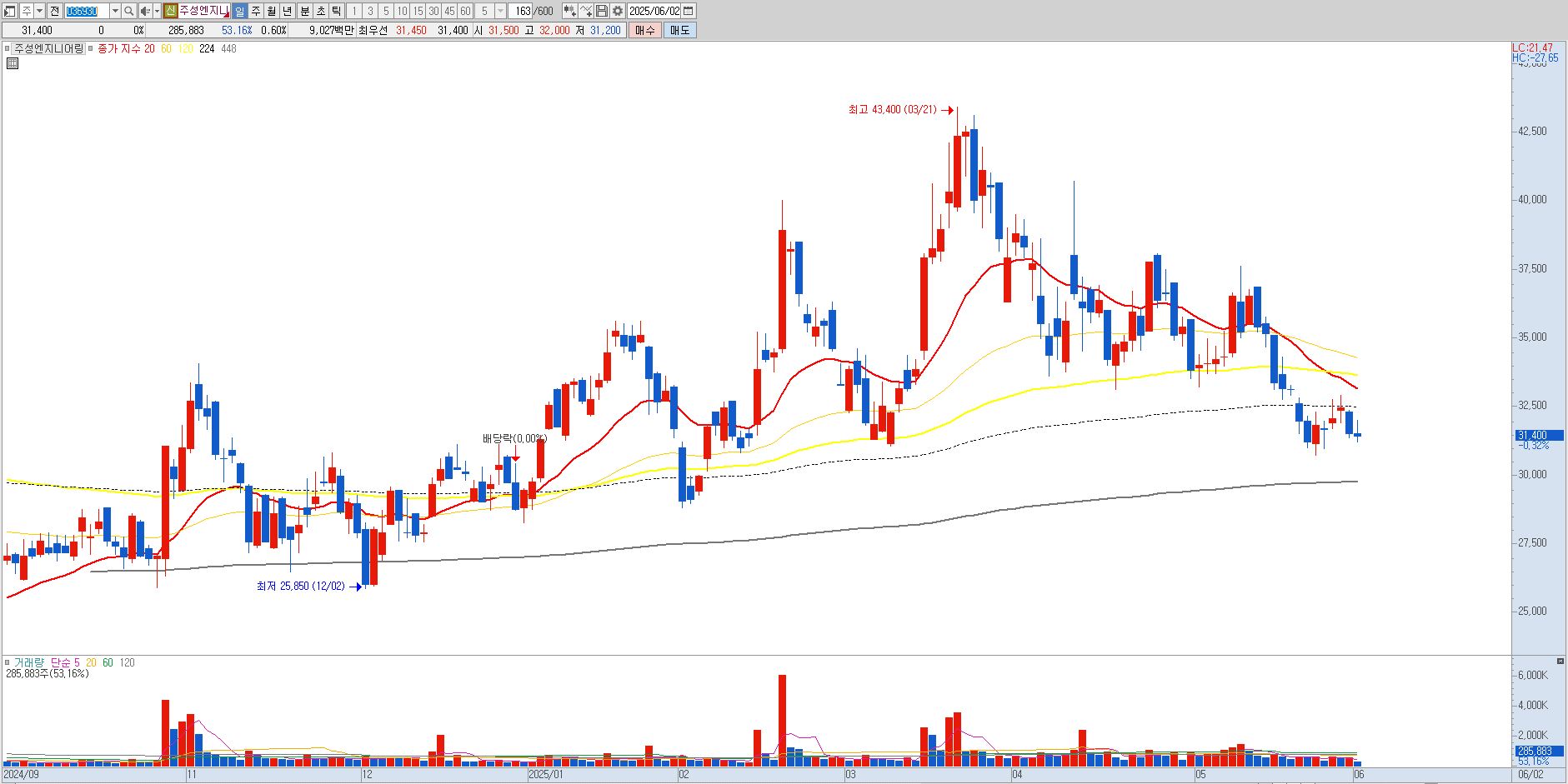Screen dimensions: 1568x784
Task: Select the 30 interval preset
Action: tap(433, 11)
